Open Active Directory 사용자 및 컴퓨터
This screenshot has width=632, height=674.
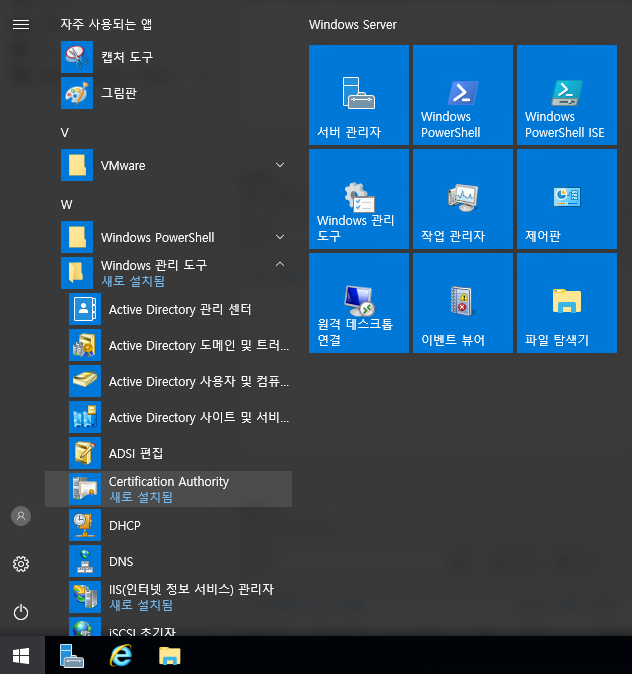pyautogui.click(x=169, y=381)
